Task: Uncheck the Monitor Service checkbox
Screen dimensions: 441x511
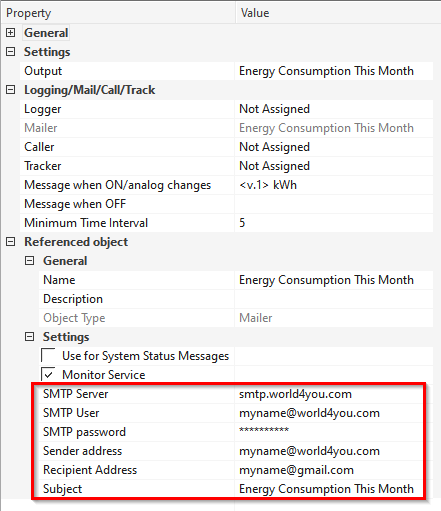Action: pyautogui.click(x=49, y=375)
